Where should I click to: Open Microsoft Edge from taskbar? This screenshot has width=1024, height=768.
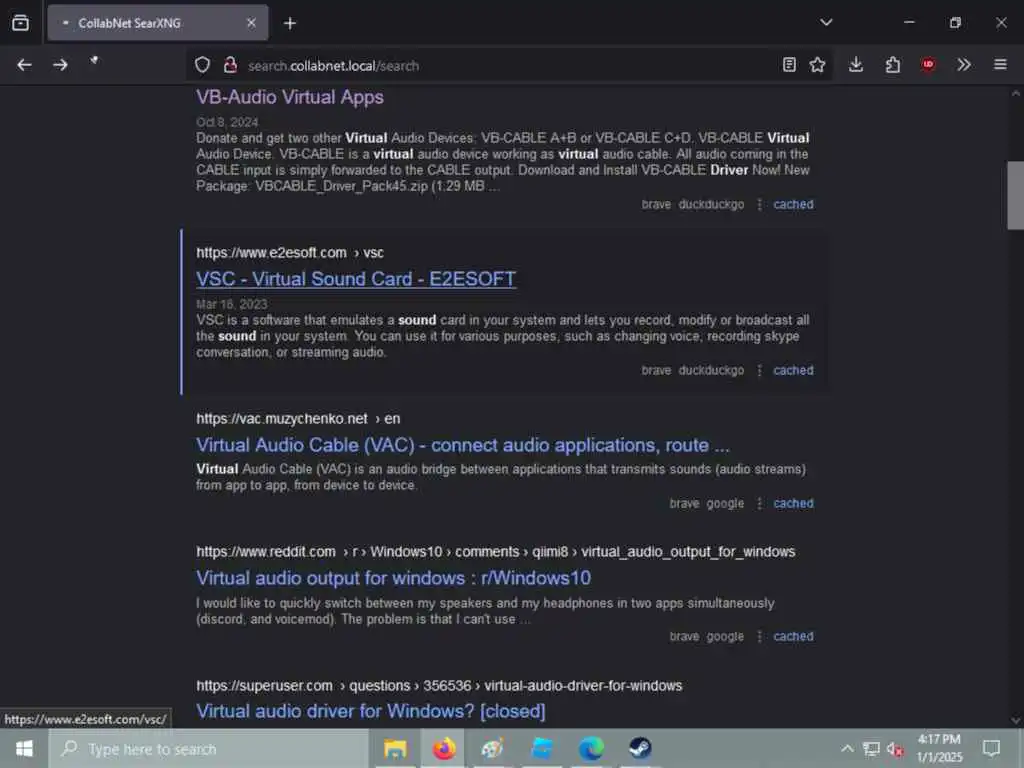click(591, 748)
